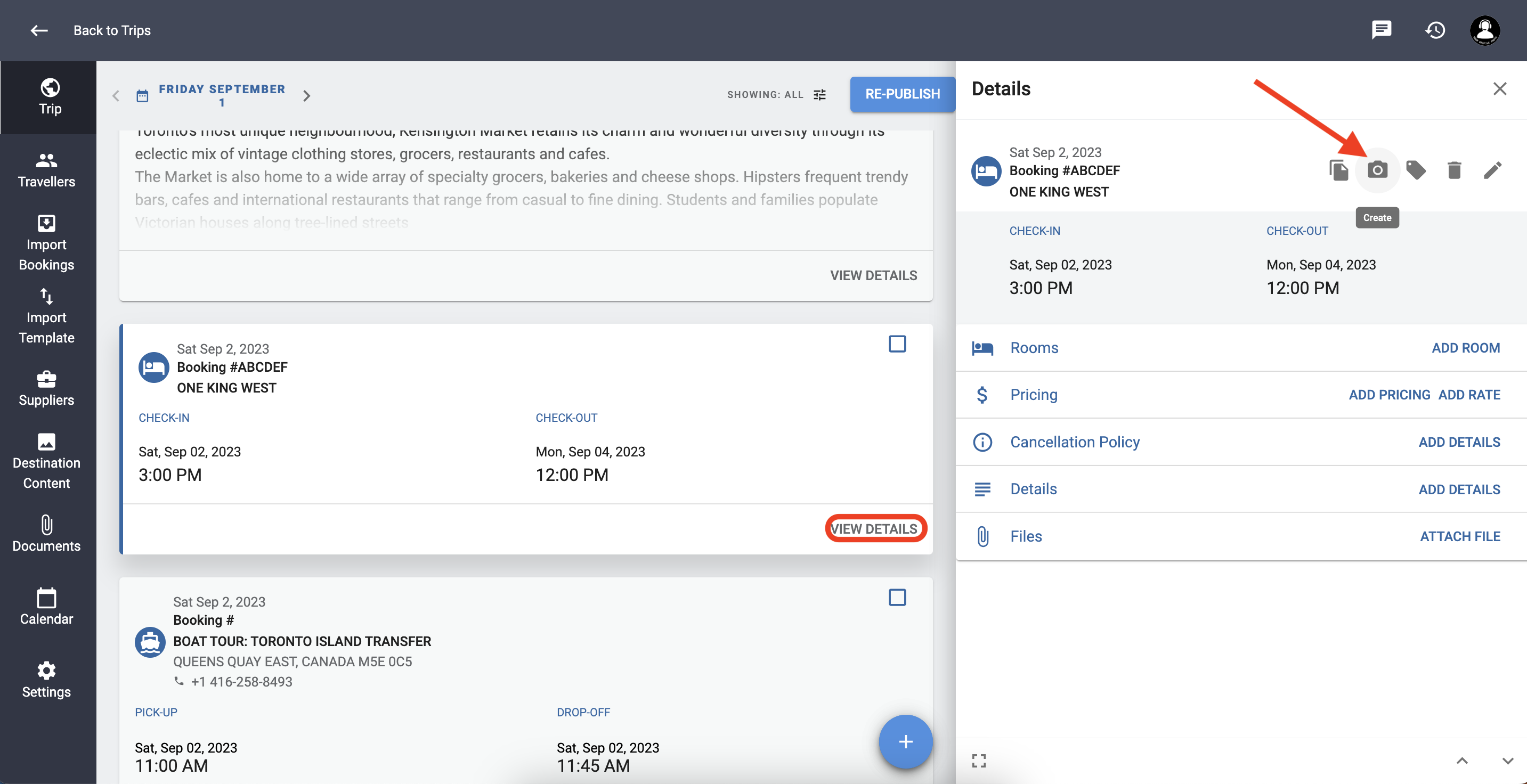This screenshot has height=784, width=1527.
Task: Click Booking #ABCDEF in Details panel
Action: (x=1065, y=170)
